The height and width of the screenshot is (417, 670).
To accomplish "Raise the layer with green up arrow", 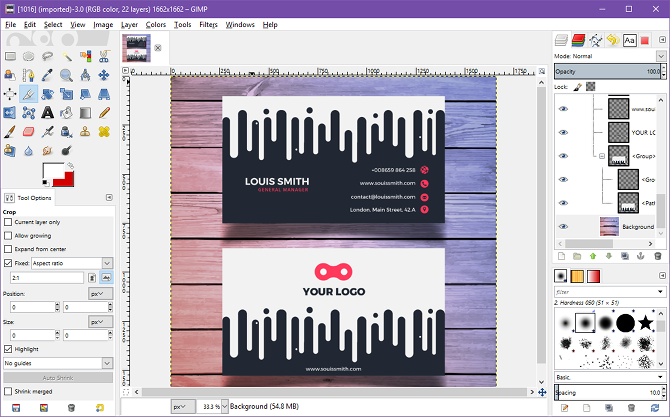I will click(x=593, y=256).
